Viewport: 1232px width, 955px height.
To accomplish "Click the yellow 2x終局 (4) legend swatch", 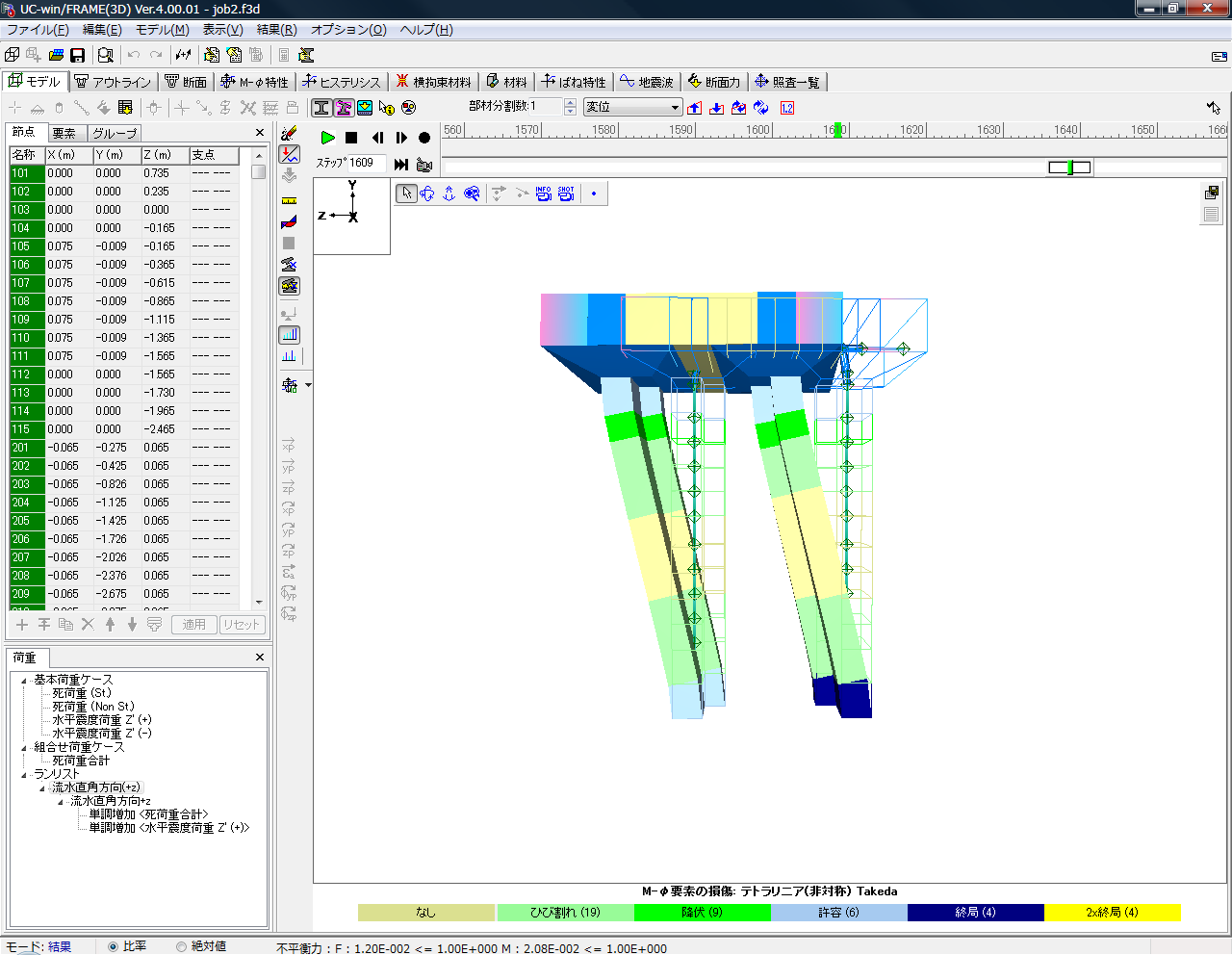I will click(1112, 913).
